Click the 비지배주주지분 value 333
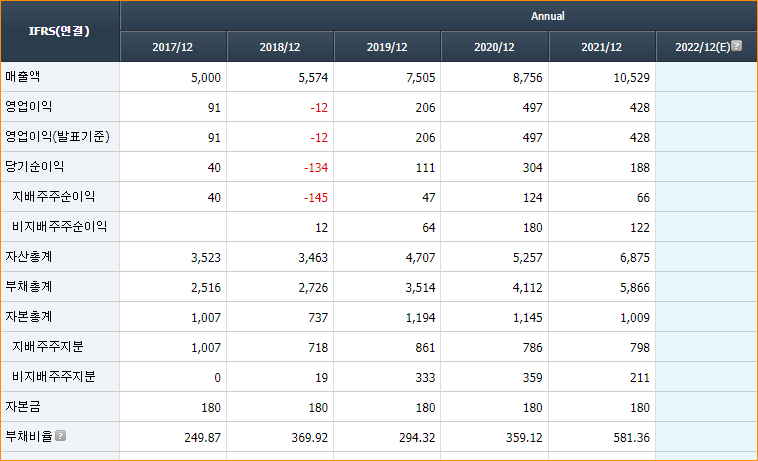 point(425,377)
